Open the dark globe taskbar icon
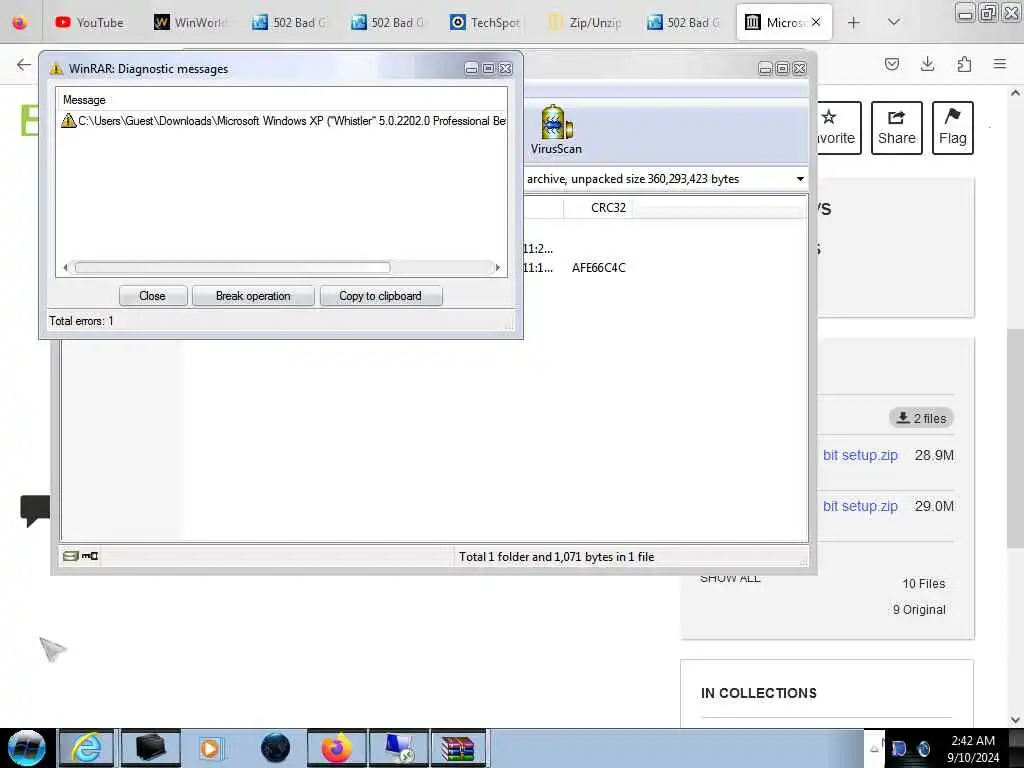This screenshot has height=768, width=1024. (x=275, y=748)
